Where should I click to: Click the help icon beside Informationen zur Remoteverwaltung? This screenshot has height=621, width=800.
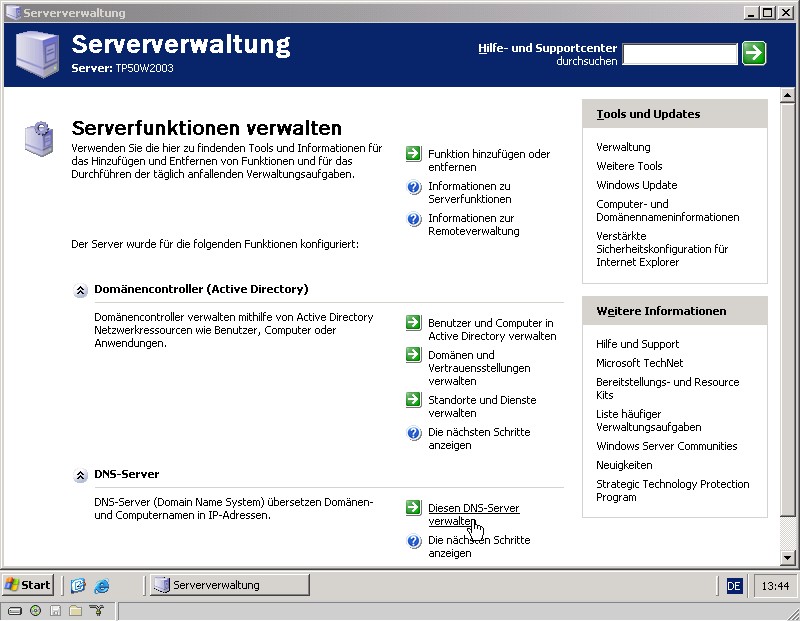414,219
